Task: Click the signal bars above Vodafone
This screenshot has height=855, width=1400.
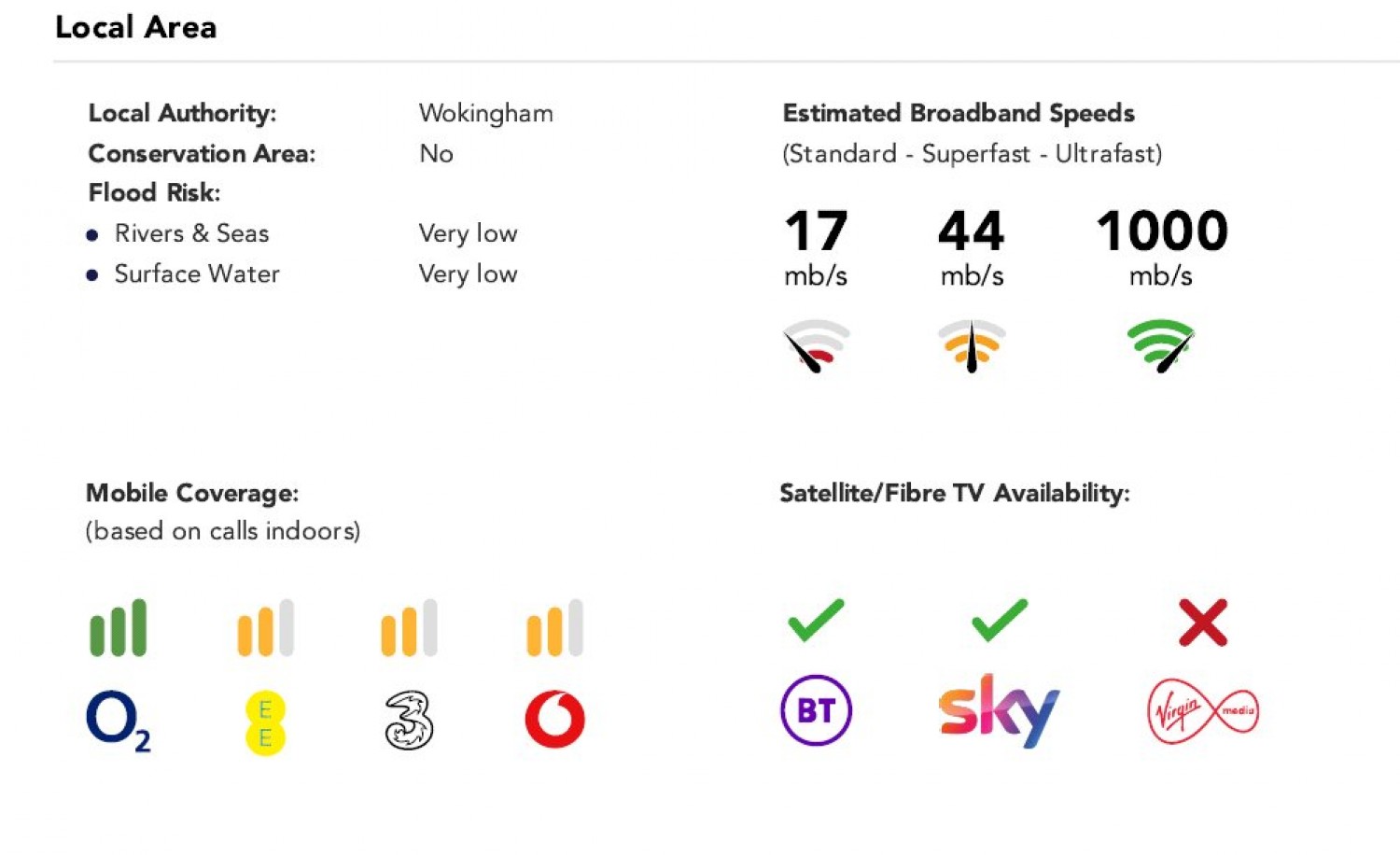Action: pyautogui.click(x=555, y=628)
